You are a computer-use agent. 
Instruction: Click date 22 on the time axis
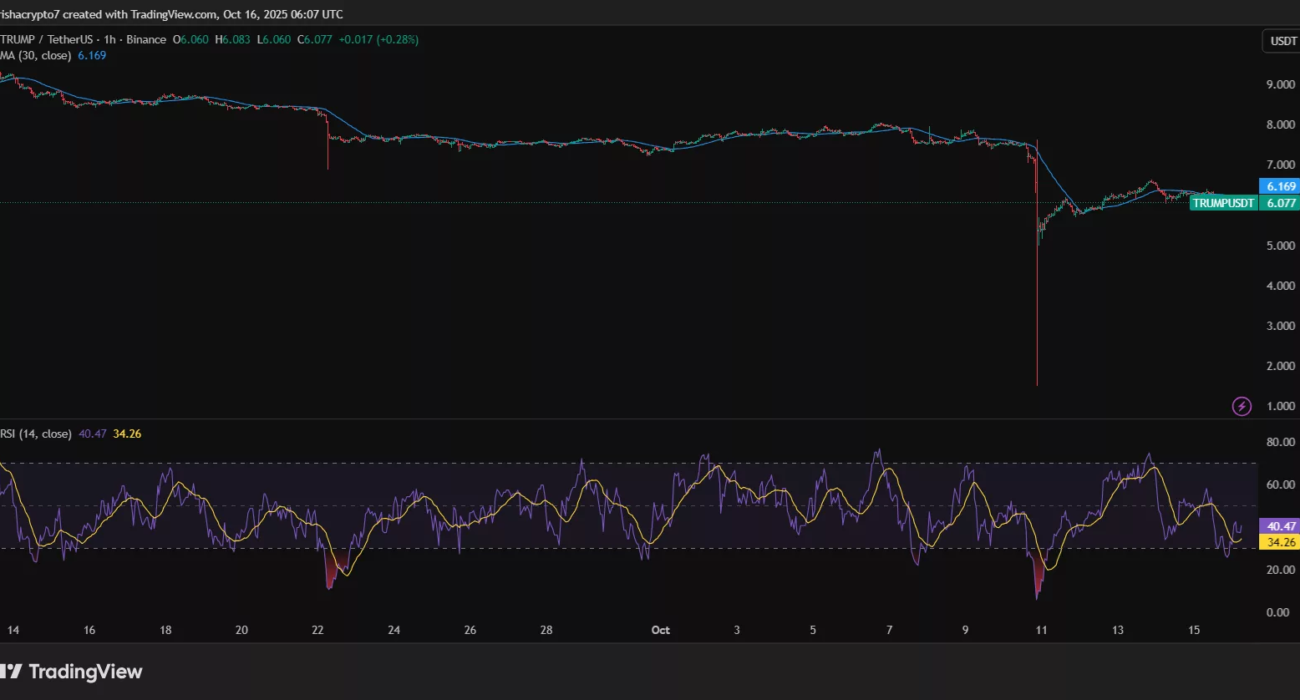pos(318,630)
